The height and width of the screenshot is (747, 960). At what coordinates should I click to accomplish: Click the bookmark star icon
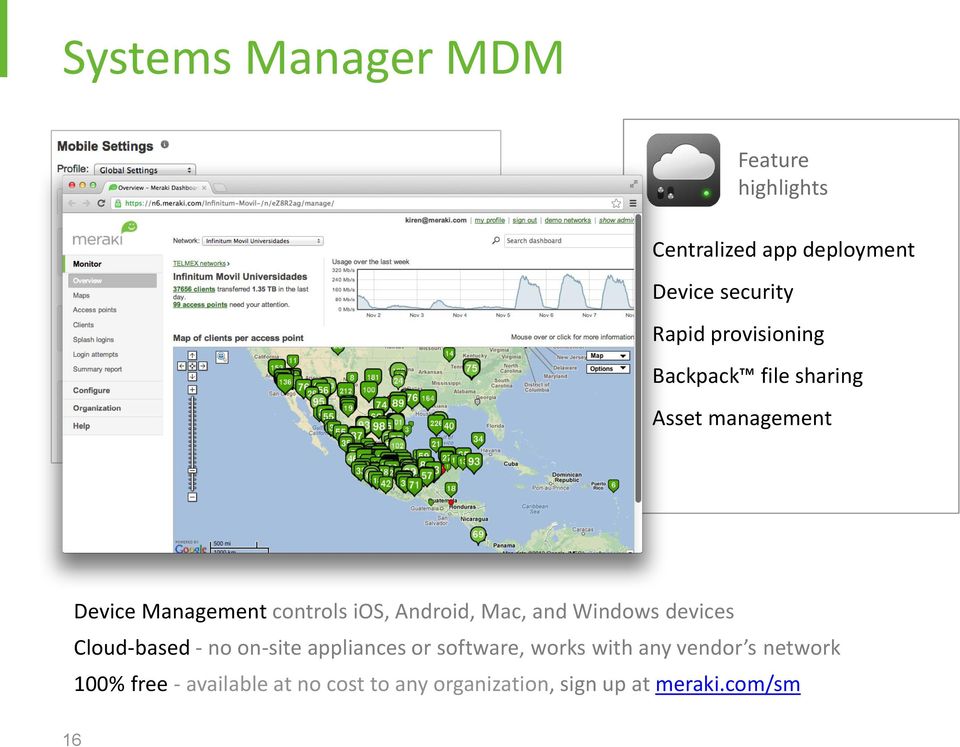point(617,203)
